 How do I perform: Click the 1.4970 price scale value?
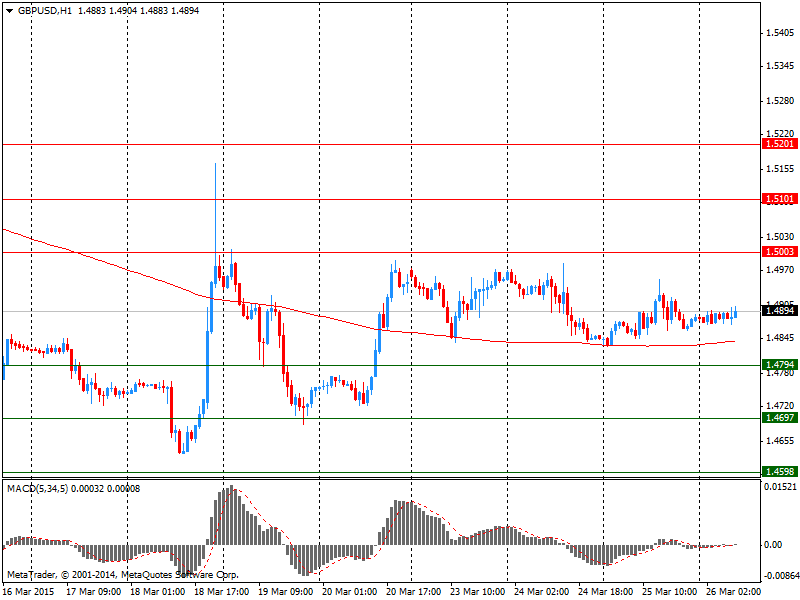[780, 270]
